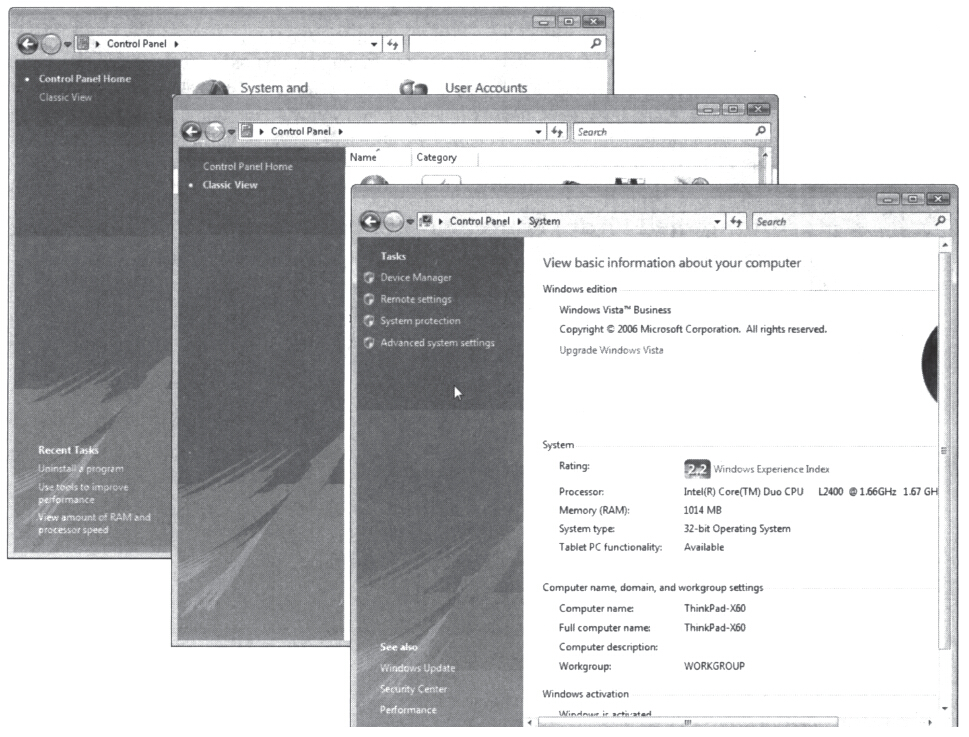Click Back arrow in Classic View window
The image size is (969, 737).
(192, 132)
